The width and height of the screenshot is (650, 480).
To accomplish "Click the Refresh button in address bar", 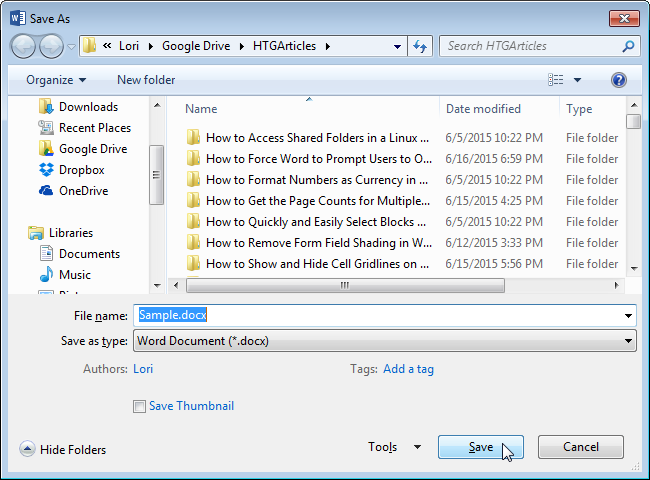I will (420, 46).
